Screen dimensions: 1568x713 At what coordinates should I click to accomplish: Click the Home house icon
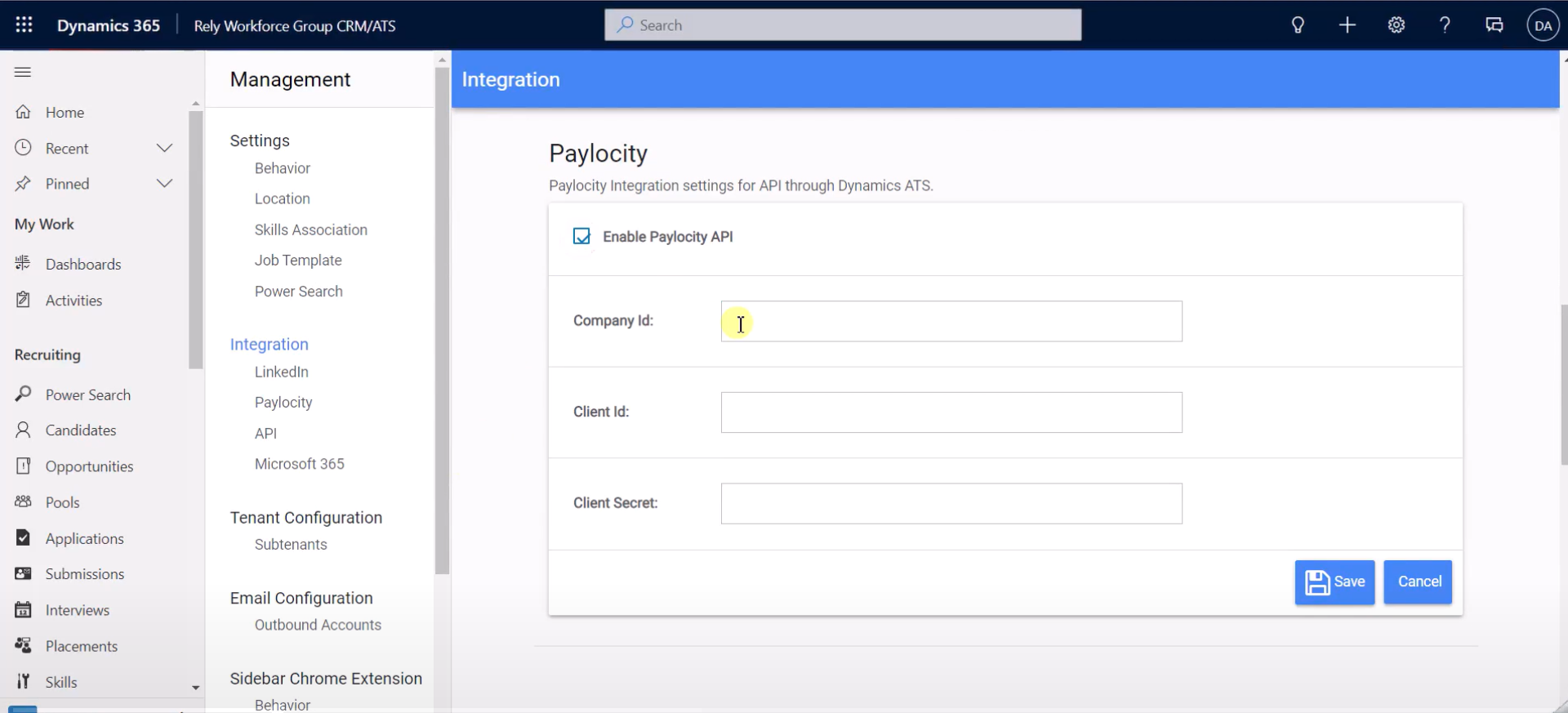coord(23,112)
